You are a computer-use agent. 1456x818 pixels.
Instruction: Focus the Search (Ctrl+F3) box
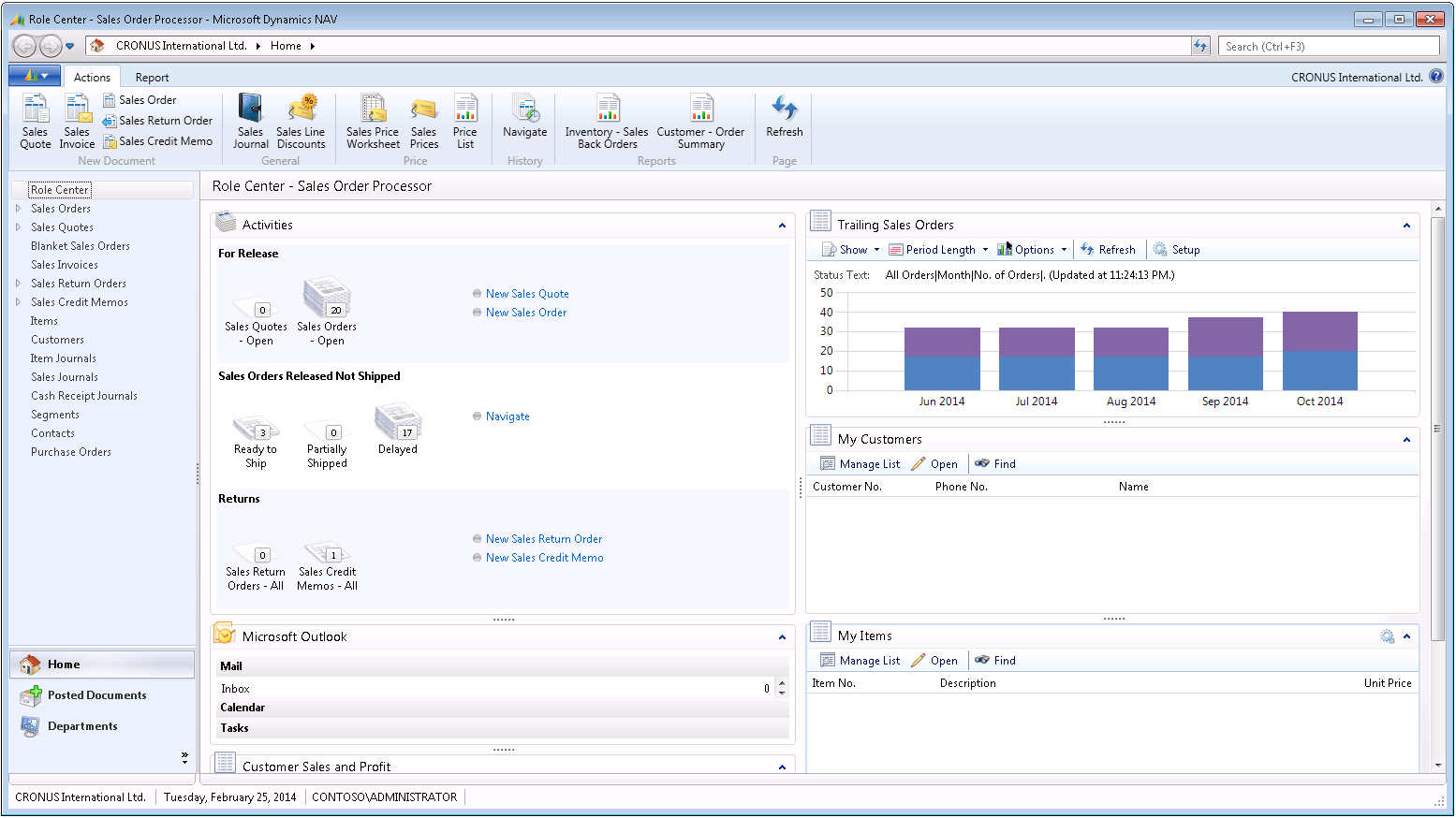click(1329, 46)
